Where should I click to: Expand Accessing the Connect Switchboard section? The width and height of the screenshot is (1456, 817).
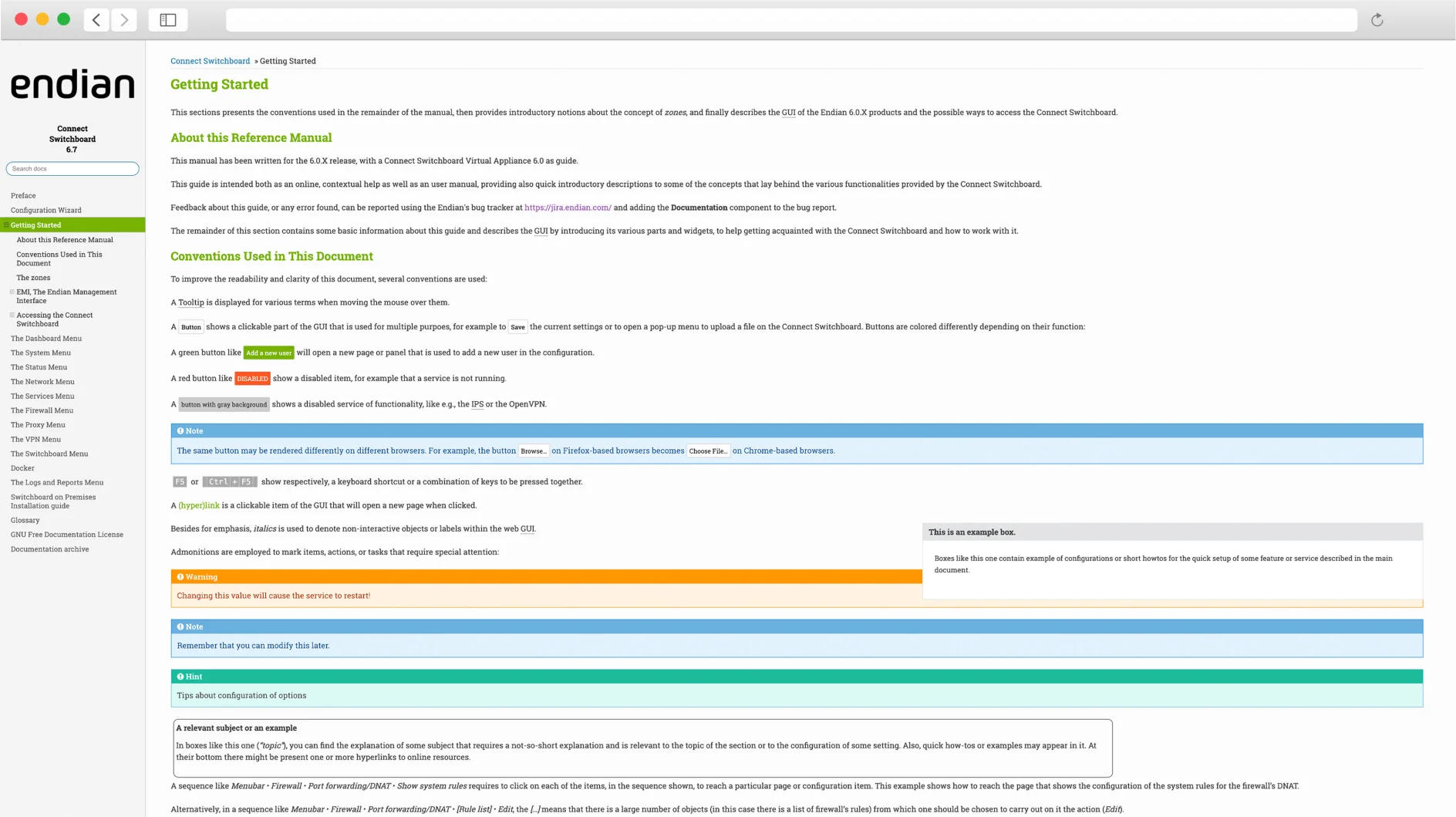click(x=12, y=316)
